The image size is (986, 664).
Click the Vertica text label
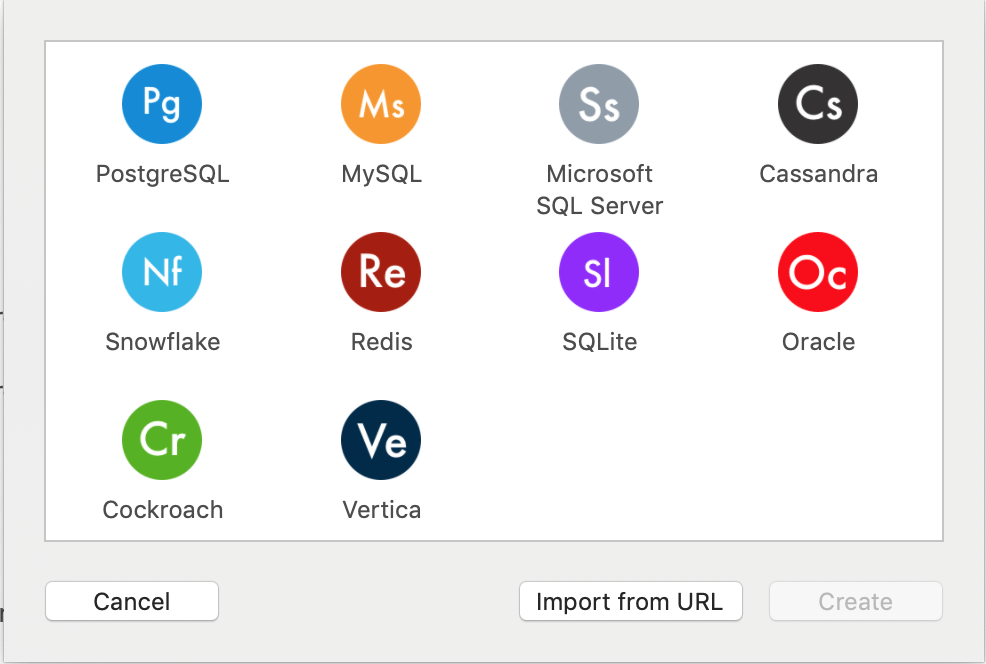click(x=381, y=510)
